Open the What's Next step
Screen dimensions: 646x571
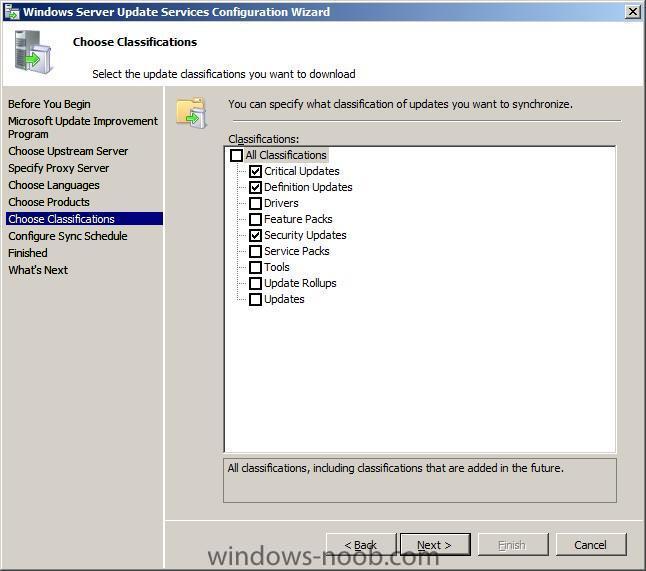(38, 270)
